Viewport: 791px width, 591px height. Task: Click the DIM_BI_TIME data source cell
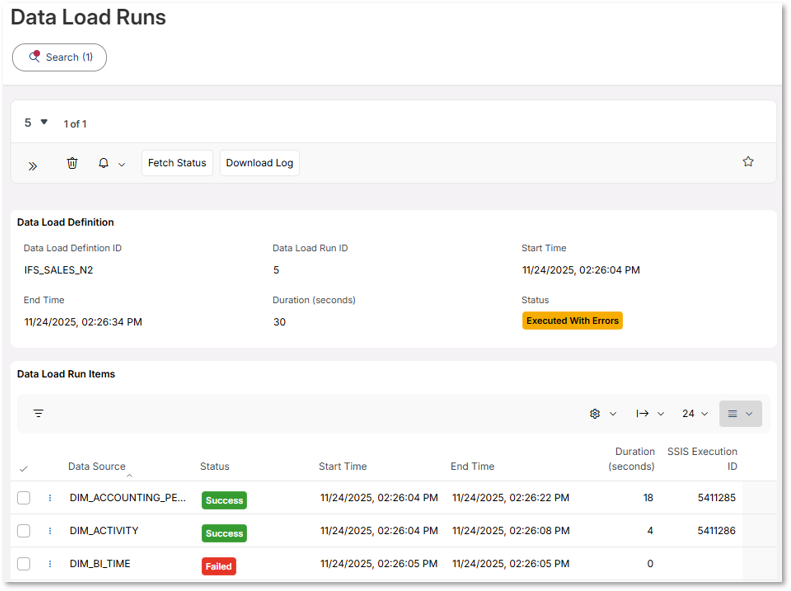point(100,564)
